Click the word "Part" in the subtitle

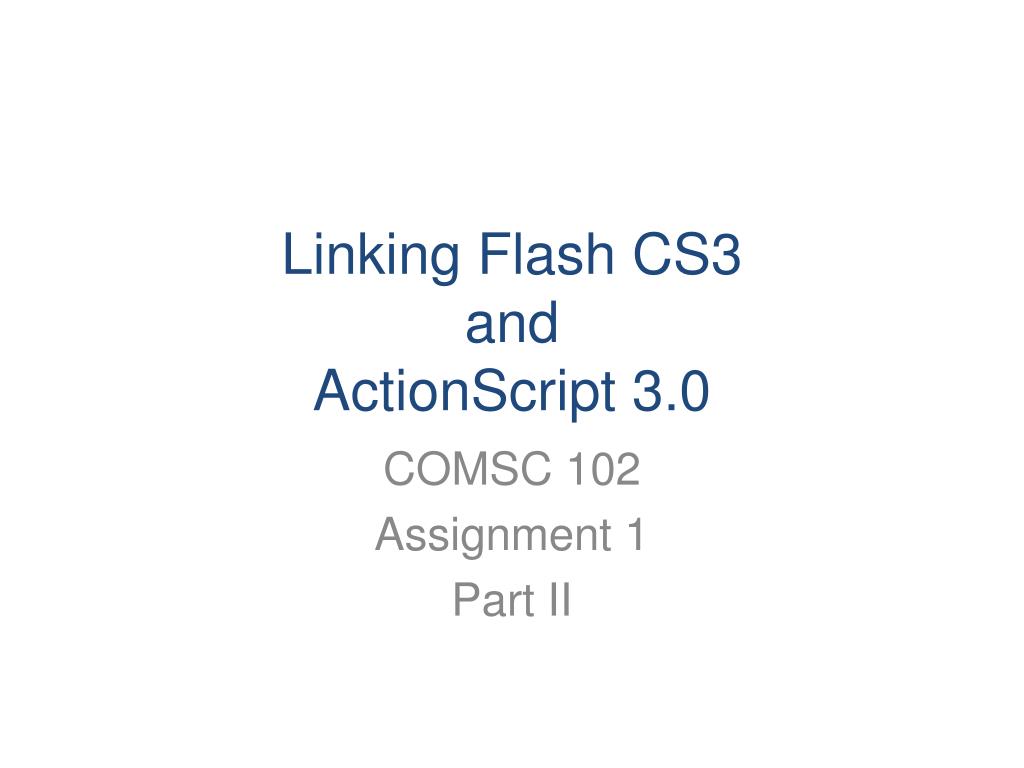[494, 600]
